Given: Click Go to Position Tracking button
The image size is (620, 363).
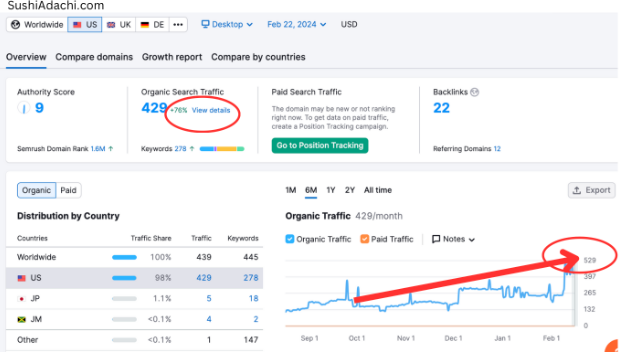Looking at the screenshot, I should 320,146.
